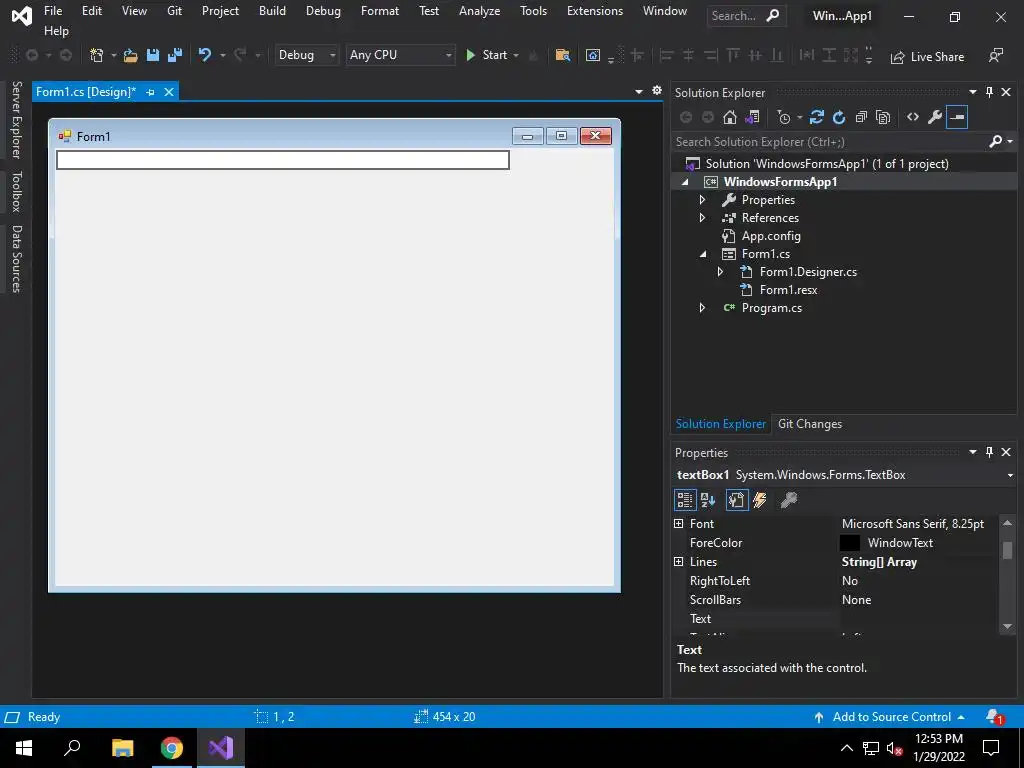Open the dropdown arrow next to Start
This screenshot has height=768, width=1024.
(516, 56)
